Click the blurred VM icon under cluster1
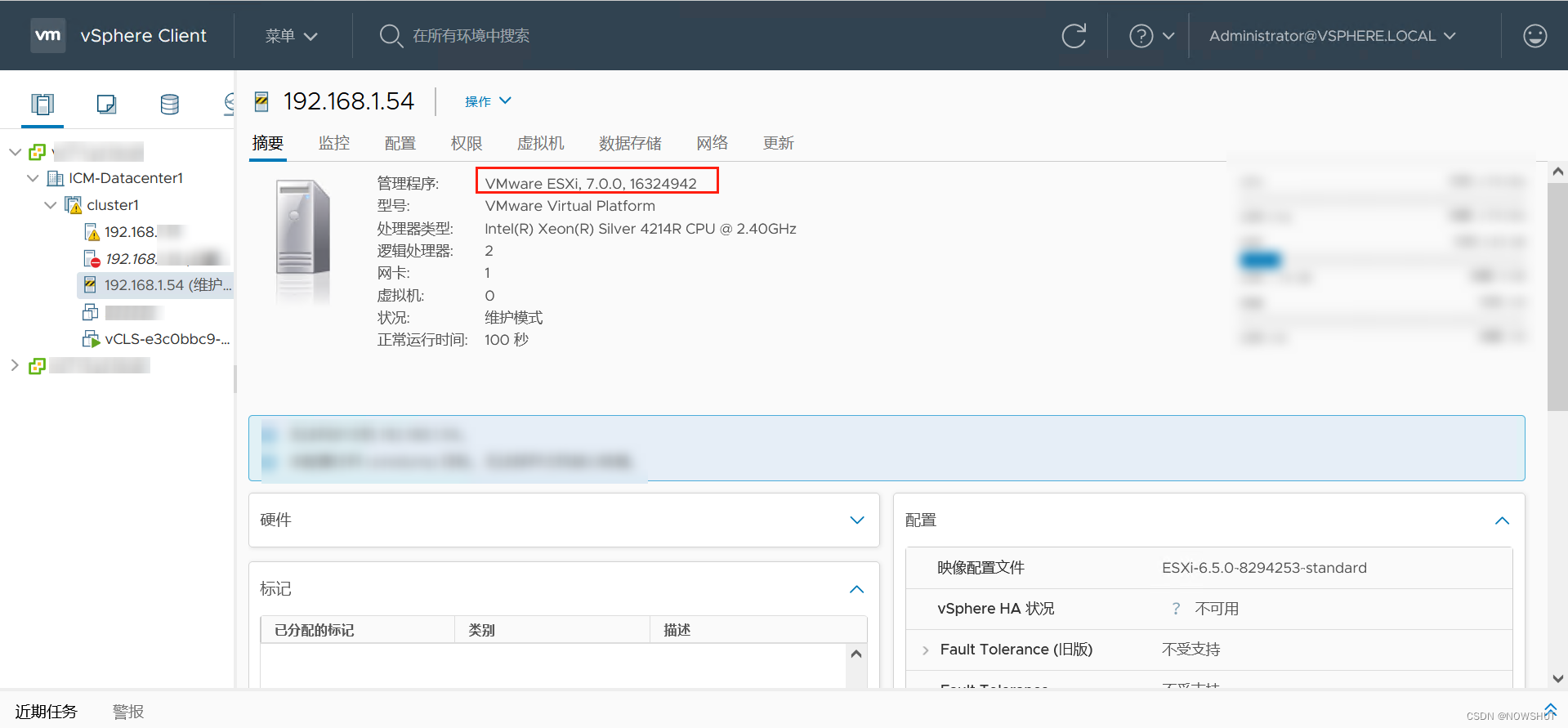 coord(90,311)
